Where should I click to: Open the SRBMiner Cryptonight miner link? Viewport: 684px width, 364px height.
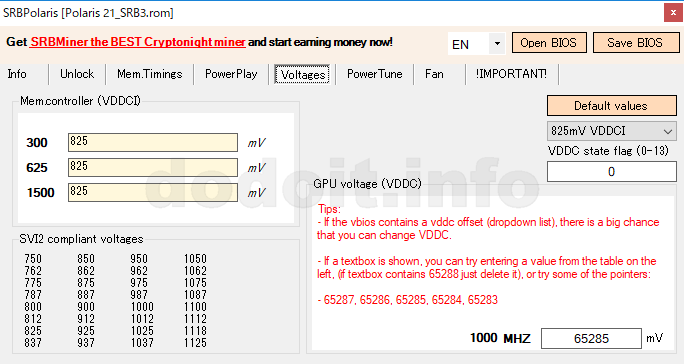coord(138,42)
